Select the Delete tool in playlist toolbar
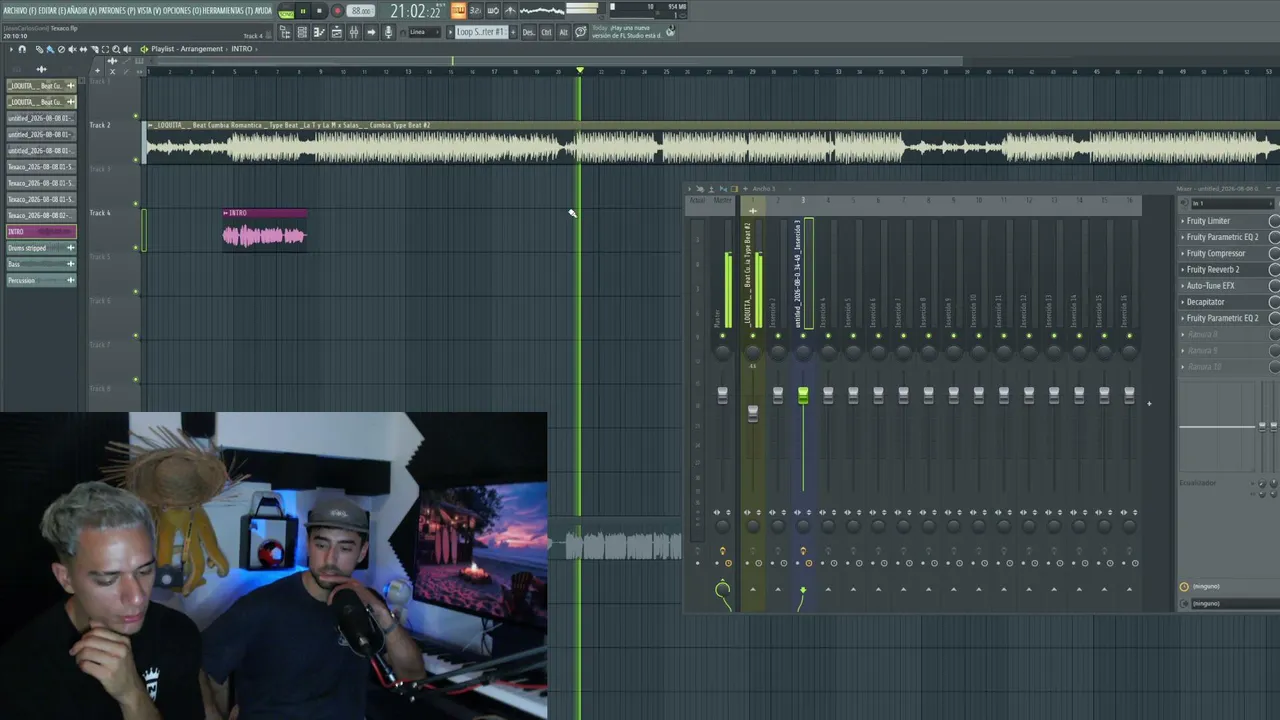 [x=61, y=49]
